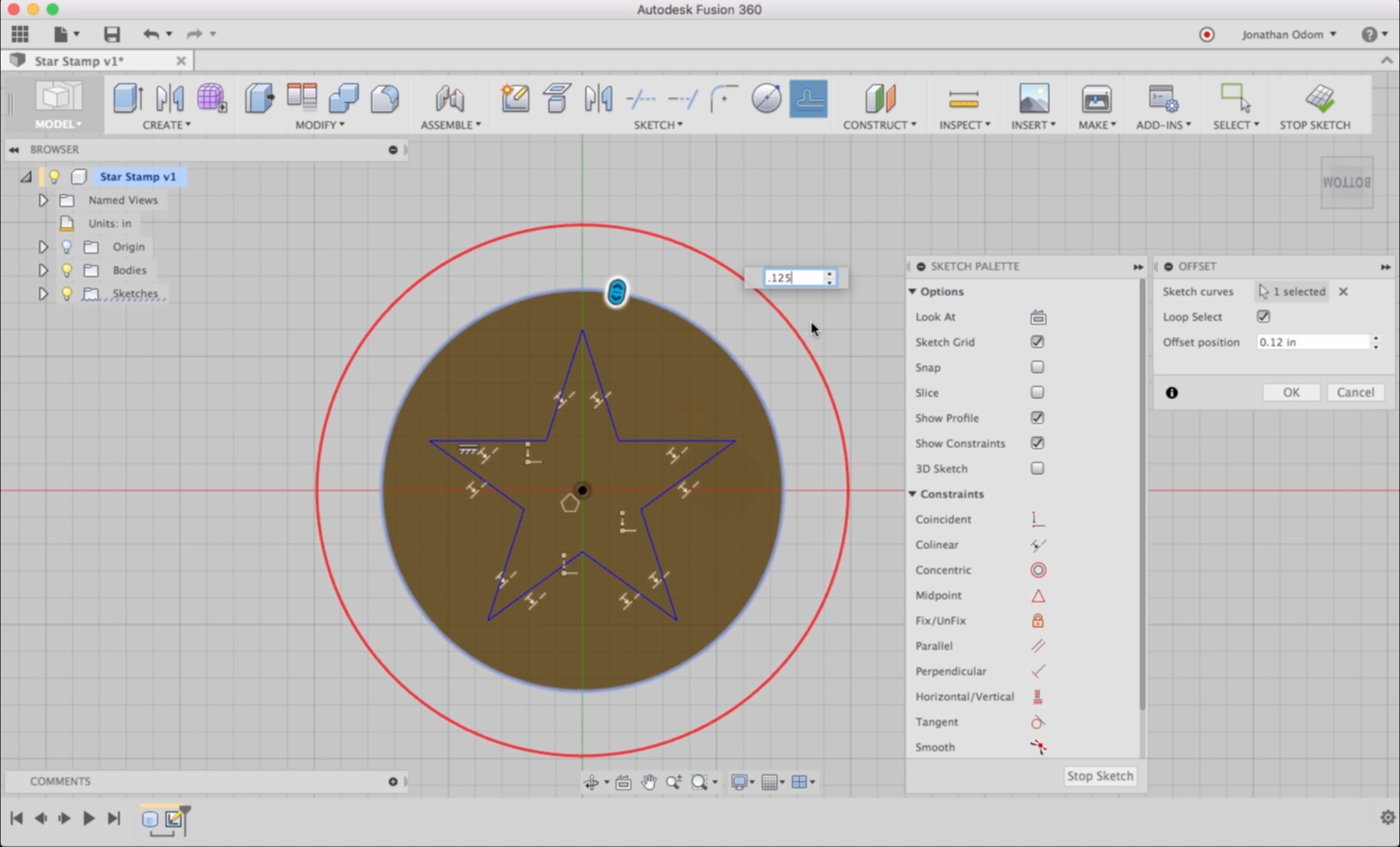This screenshot has width=1400, height=847.
Task: Collapse the Constraints section in Sketch Palette
Action: [x=913, y=494]
